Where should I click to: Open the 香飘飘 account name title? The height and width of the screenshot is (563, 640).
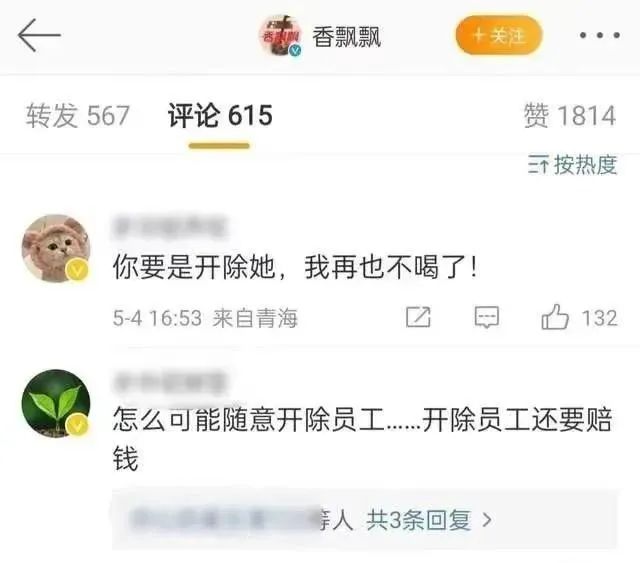click(x=347, y=37)
